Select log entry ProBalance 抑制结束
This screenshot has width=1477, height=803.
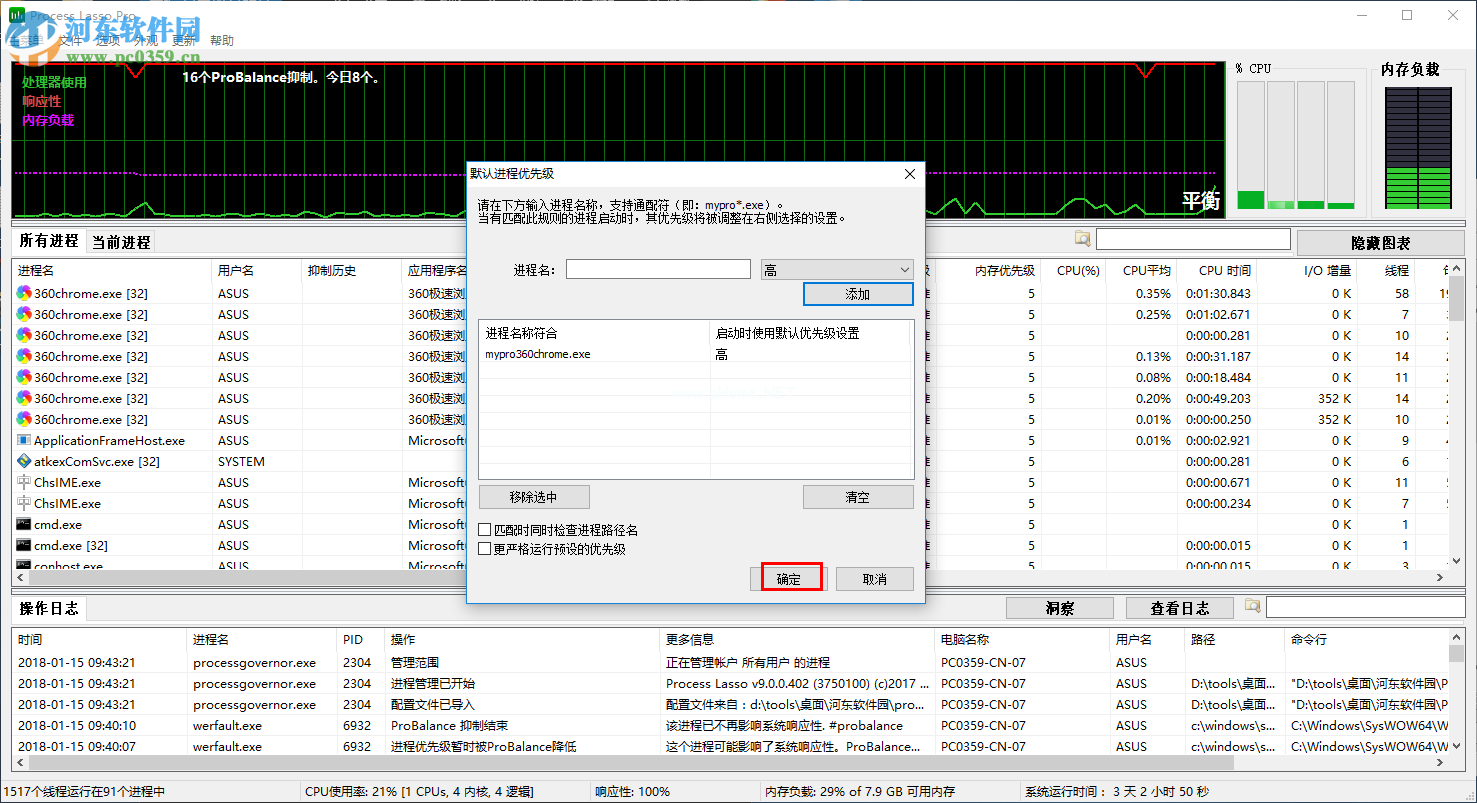coord(730,725)
